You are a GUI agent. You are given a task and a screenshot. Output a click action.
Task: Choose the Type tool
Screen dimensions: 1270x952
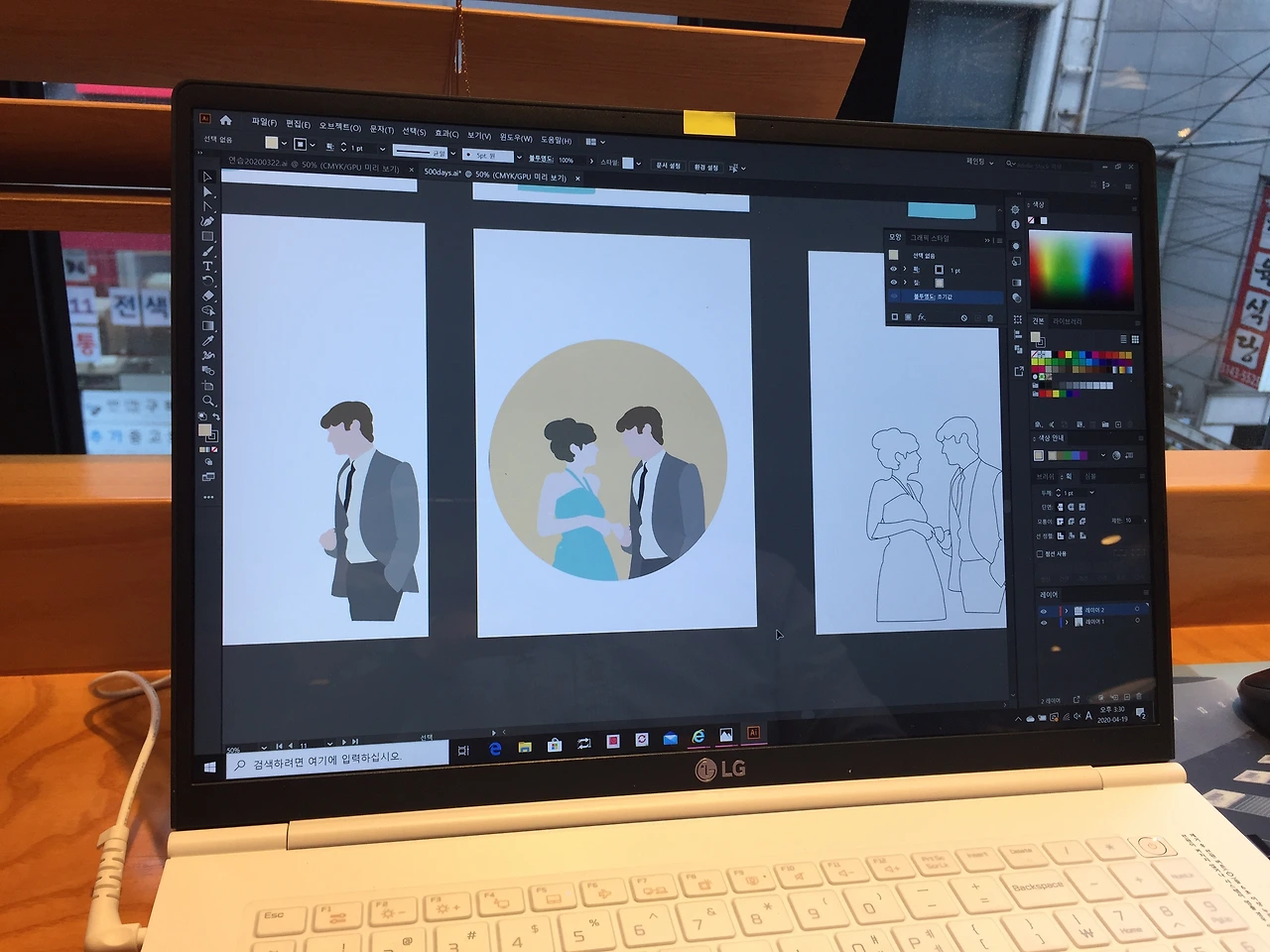(x=207, y=266)
